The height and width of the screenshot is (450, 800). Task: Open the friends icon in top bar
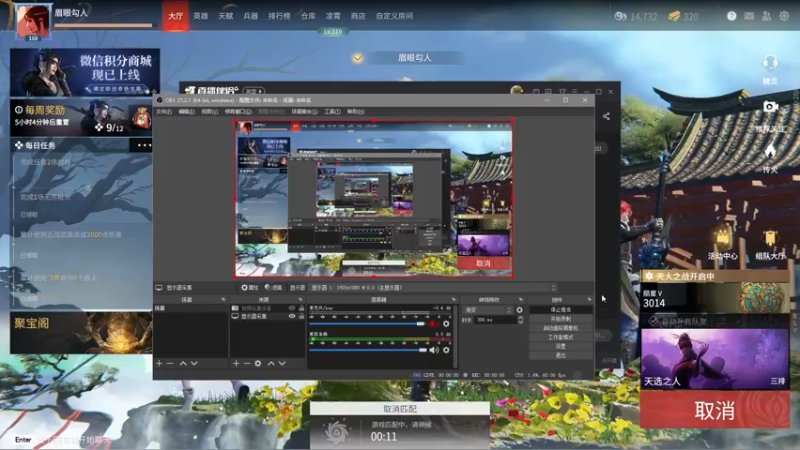[x=766, y=16]
